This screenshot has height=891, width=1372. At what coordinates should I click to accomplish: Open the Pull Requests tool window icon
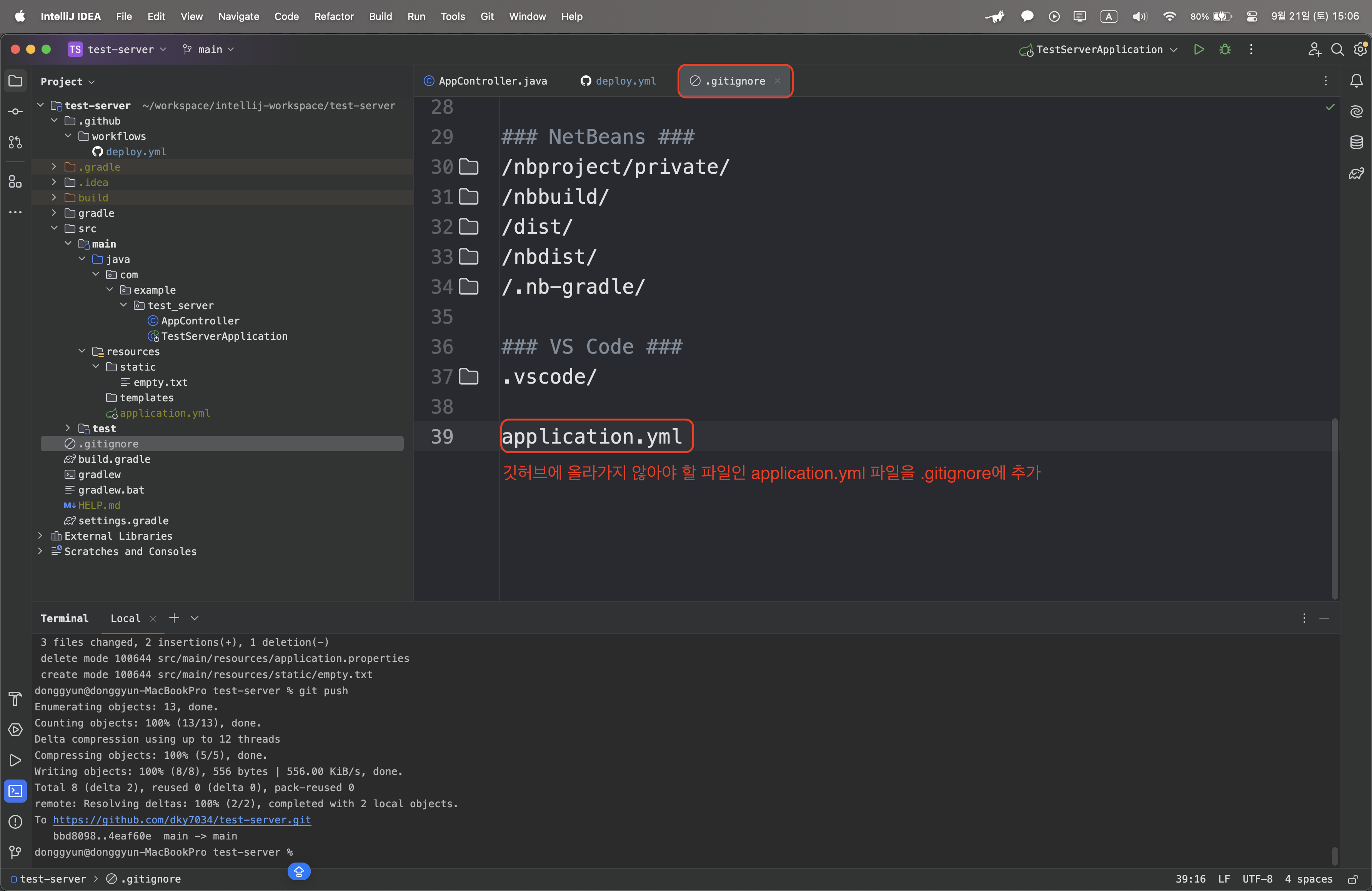point(15,142)
